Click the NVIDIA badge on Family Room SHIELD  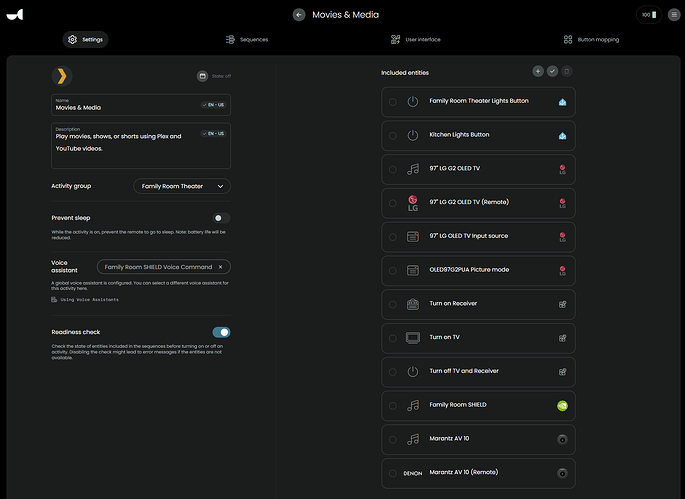click(563, 406)
